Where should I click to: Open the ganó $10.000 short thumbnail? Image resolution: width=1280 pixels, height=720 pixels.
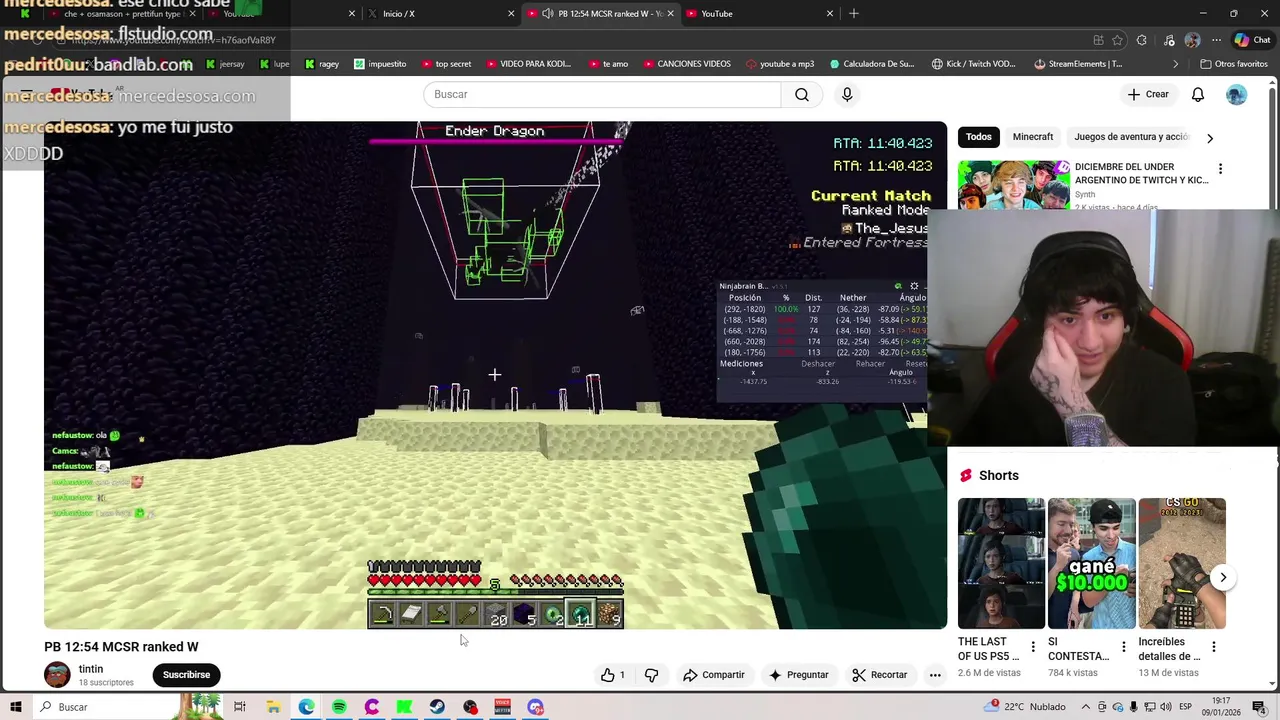point(1091,563)
